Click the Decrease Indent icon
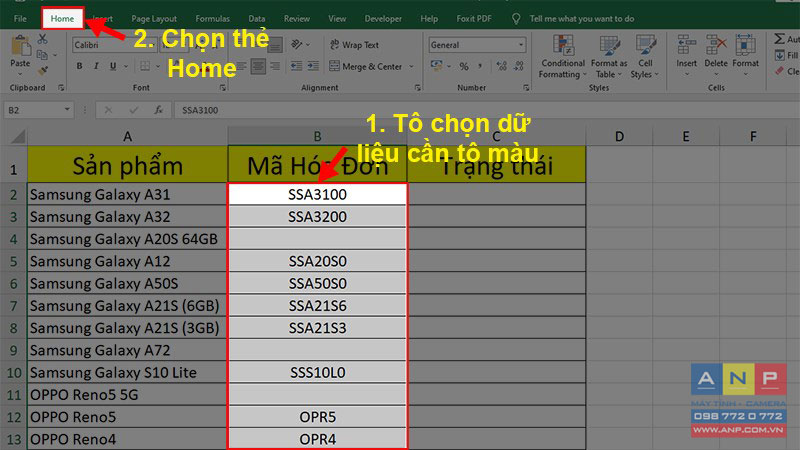The image size is (800, 450). (x=296, y=66)
